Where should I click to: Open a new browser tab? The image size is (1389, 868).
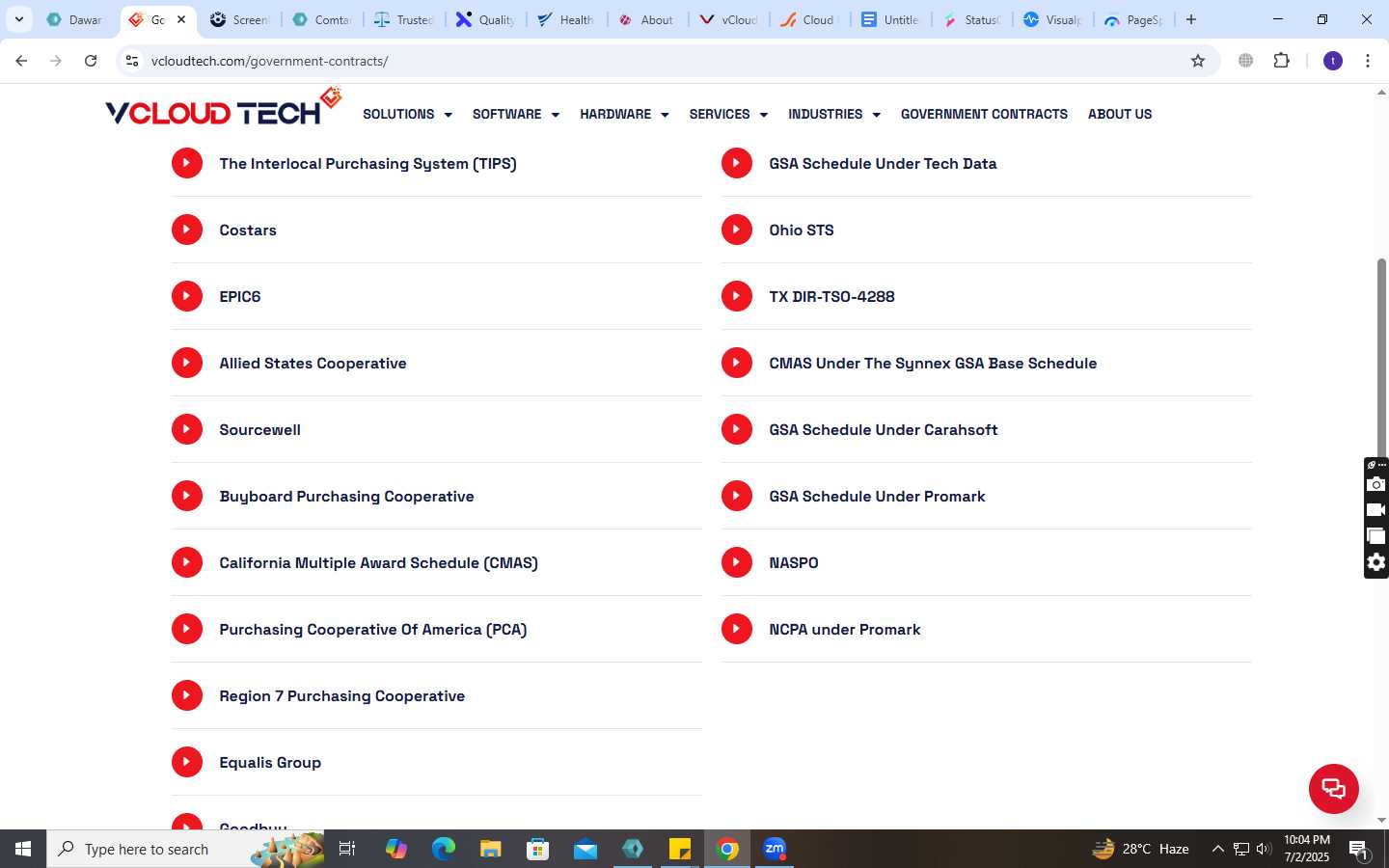1191,19
